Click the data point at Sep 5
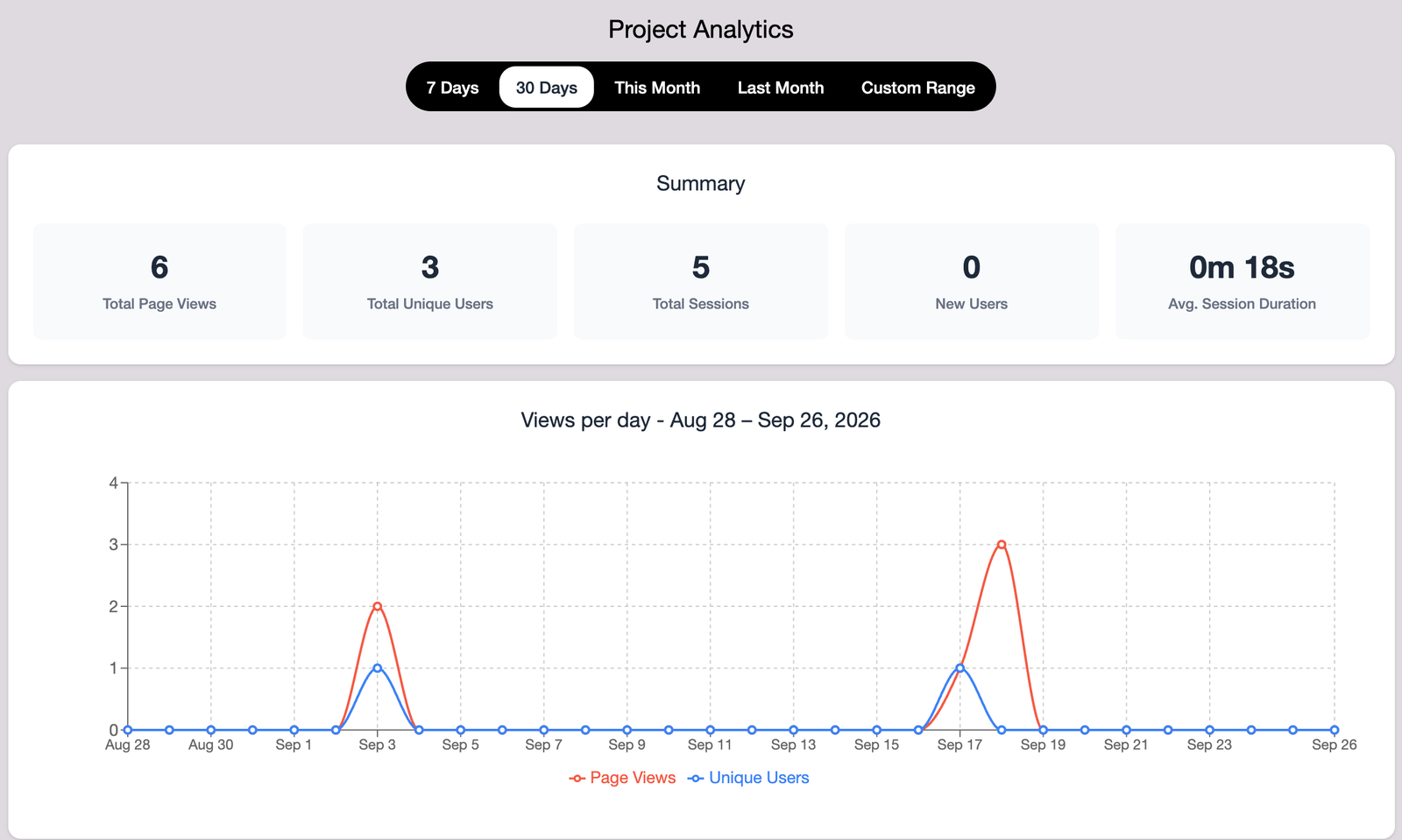1402x840 pixels. click(461, 730)
